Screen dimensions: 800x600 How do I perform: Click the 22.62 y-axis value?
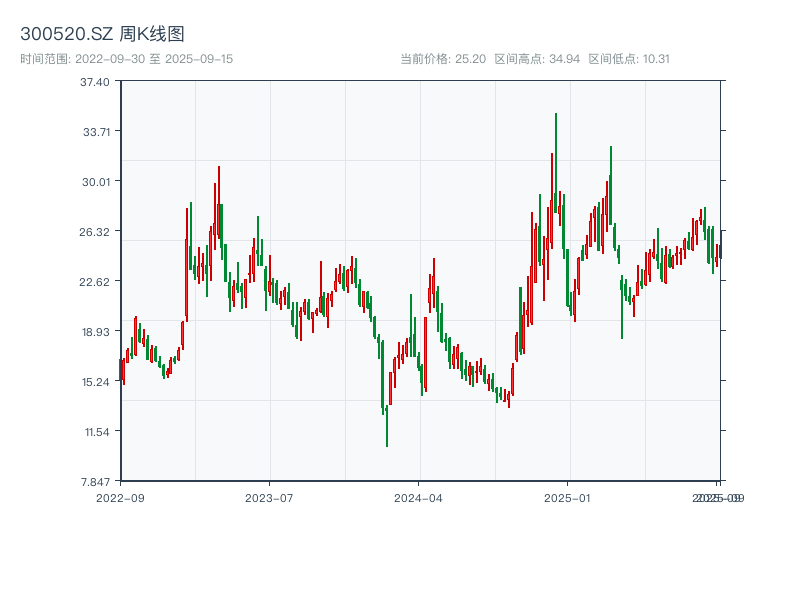click(x=94, y=282)
